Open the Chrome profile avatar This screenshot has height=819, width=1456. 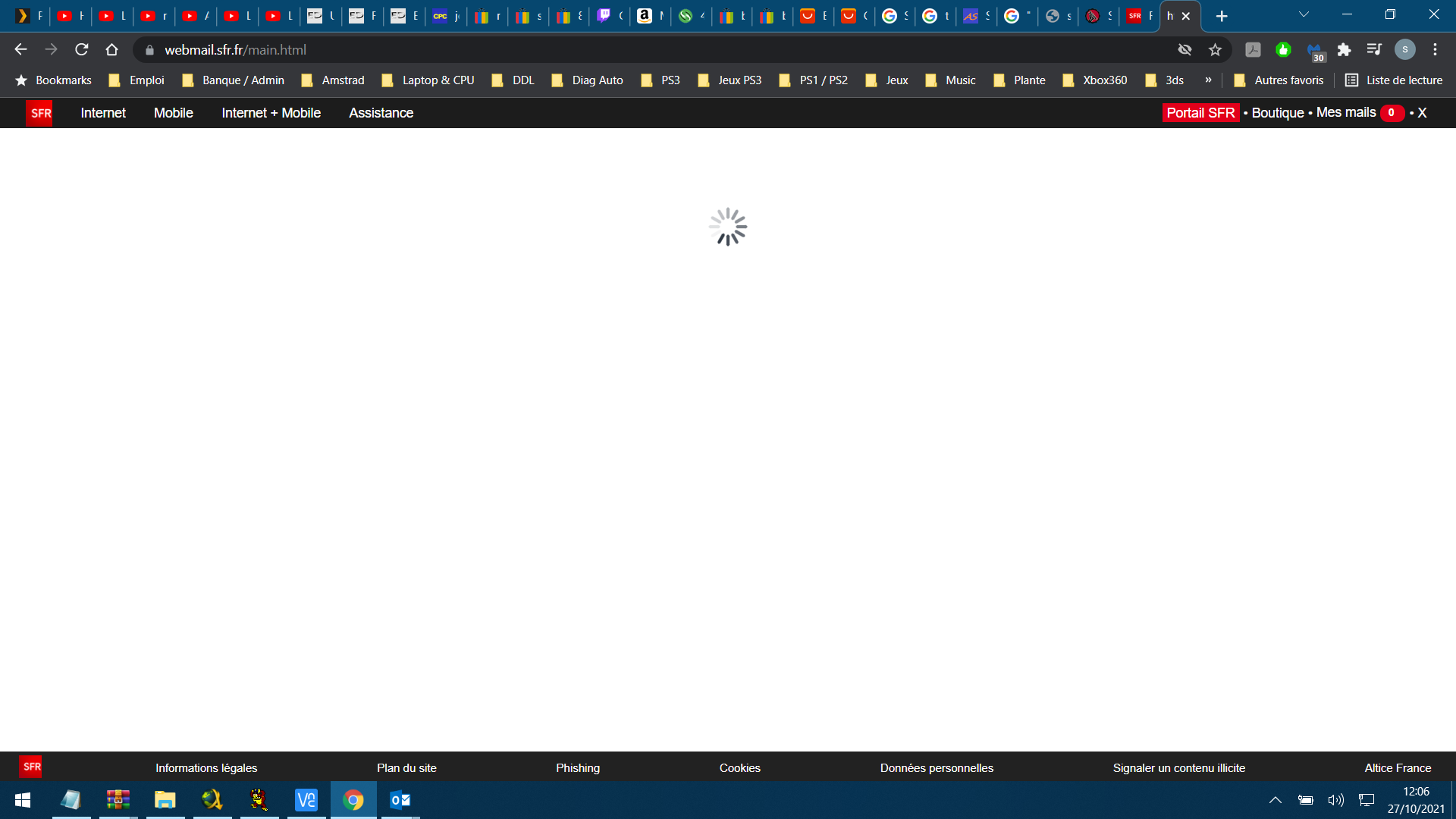(1404, 50)
